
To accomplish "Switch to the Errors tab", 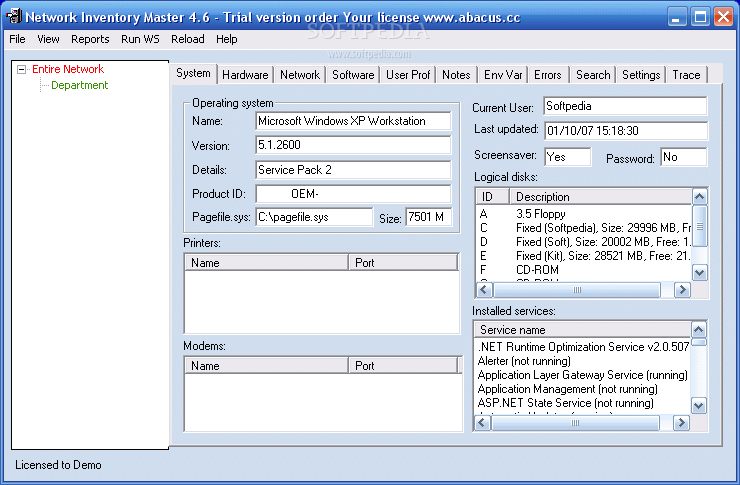I will click(x=547, y=75).
